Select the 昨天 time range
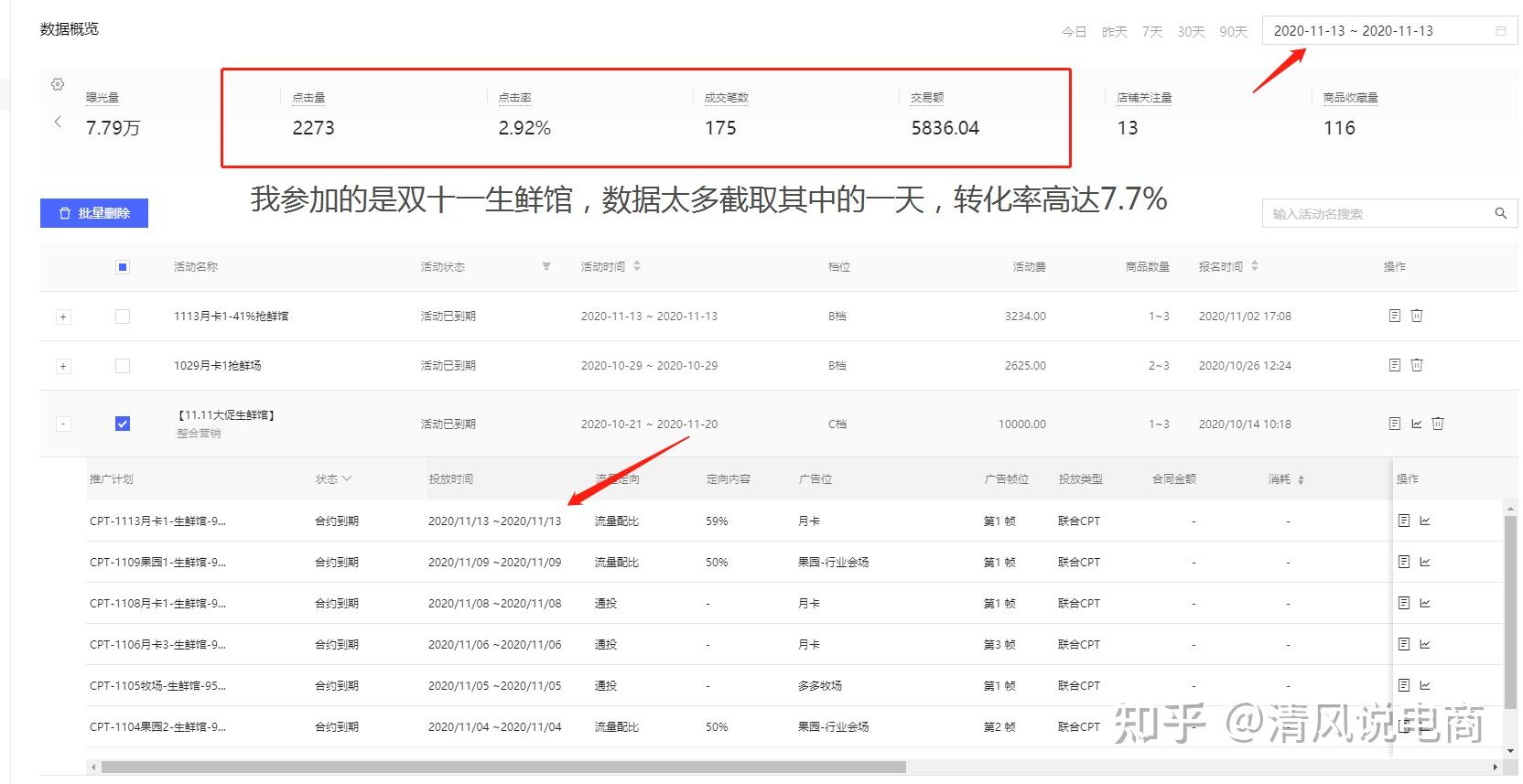 1114,32
